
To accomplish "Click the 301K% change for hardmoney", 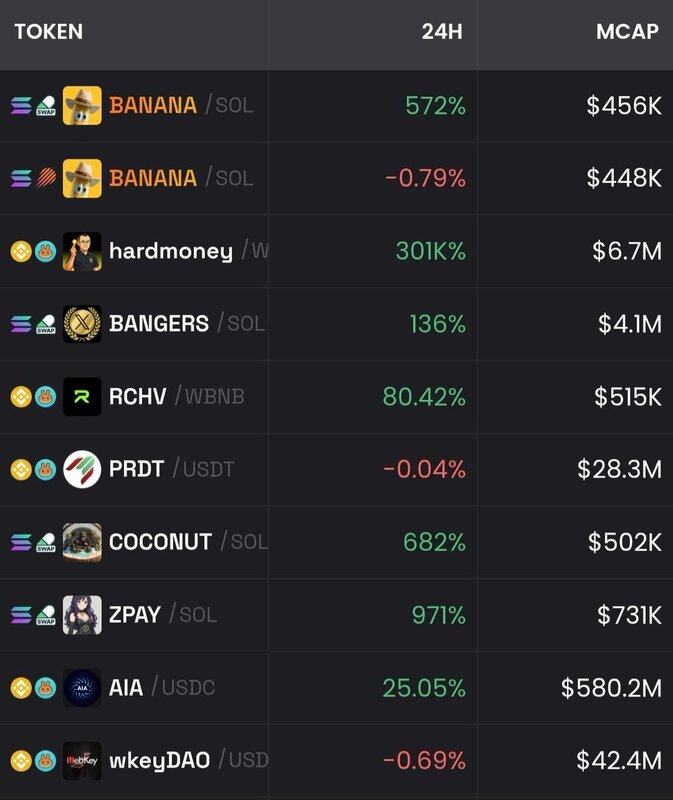I will point(430,252).
